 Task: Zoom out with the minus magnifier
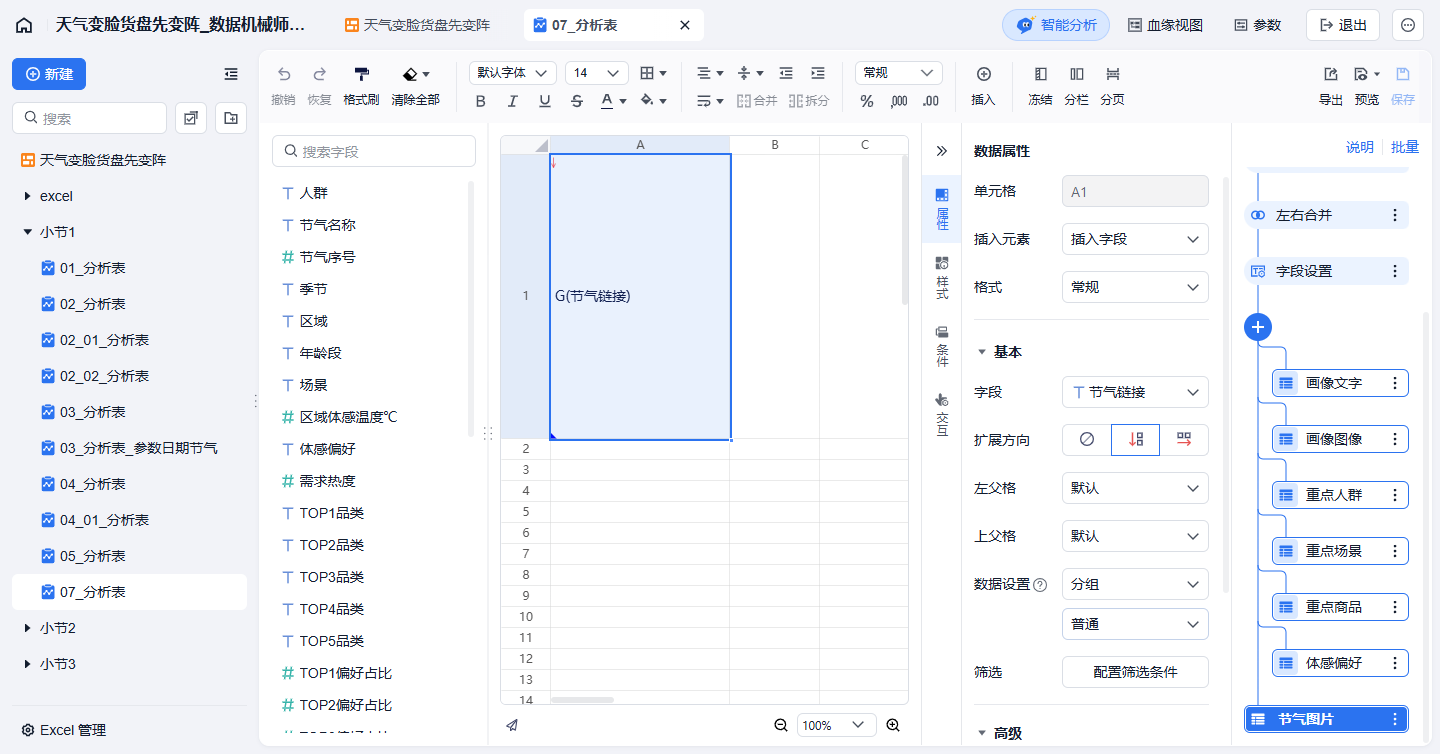point(781,725)
